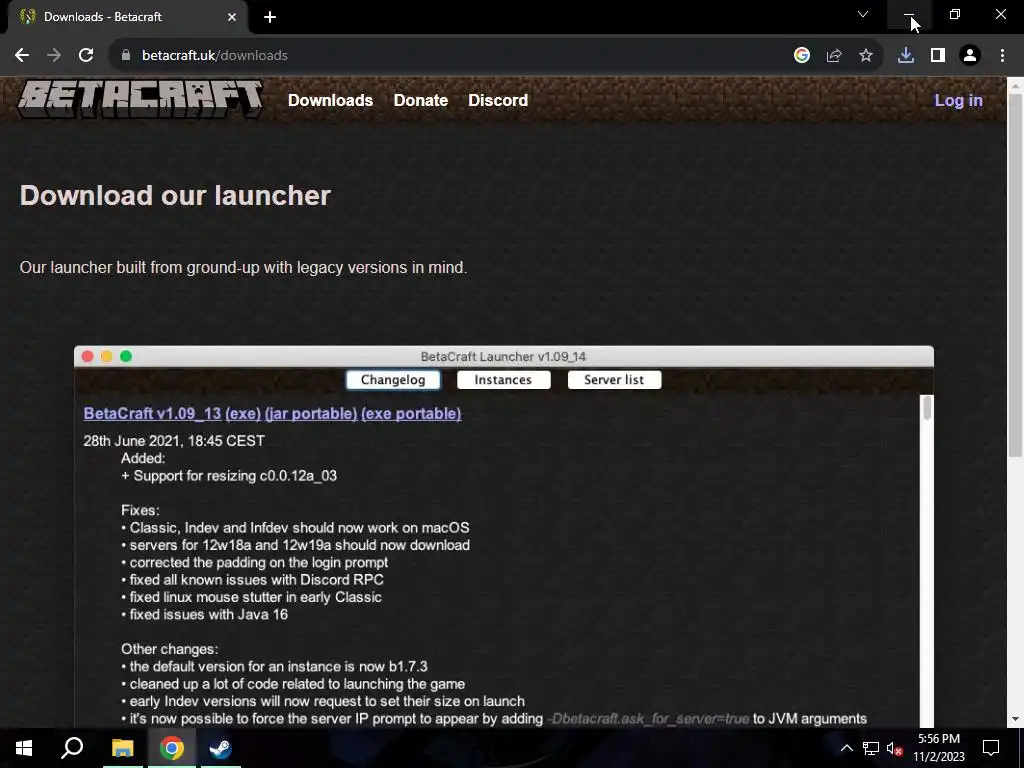Open the Downloads nav link
1024x768 pixels.
click(330, 100)
